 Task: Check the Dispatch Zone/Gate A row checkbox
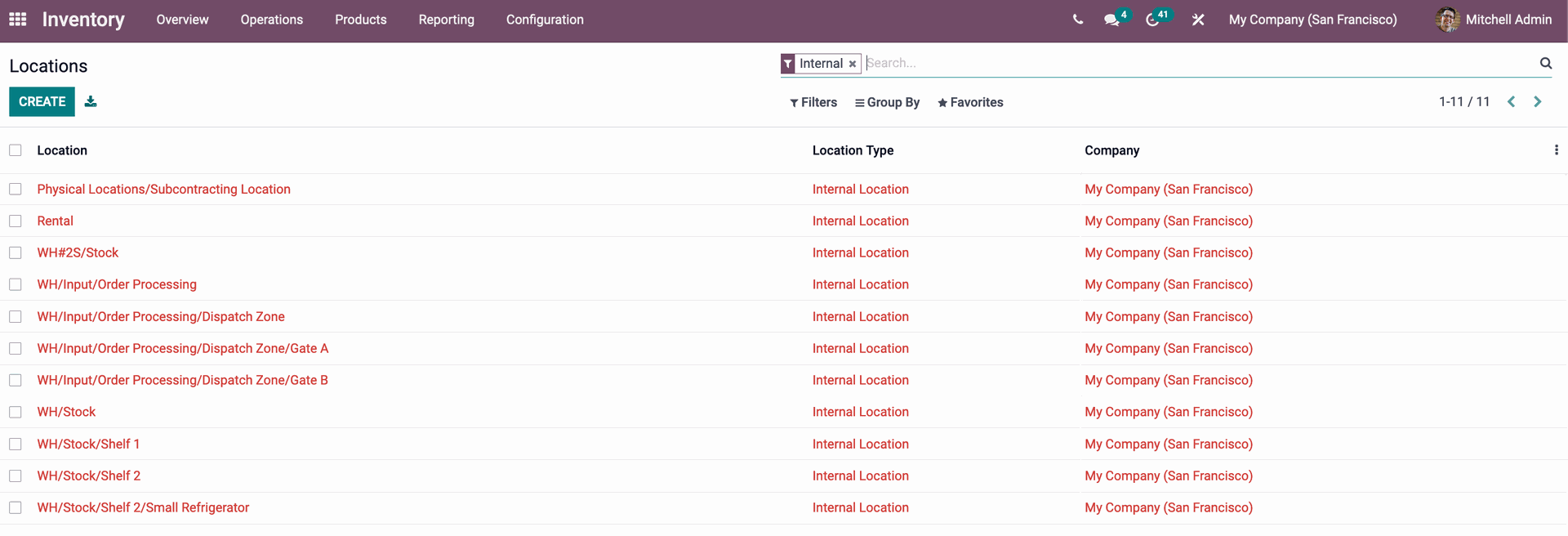click(x=16, y=348)
